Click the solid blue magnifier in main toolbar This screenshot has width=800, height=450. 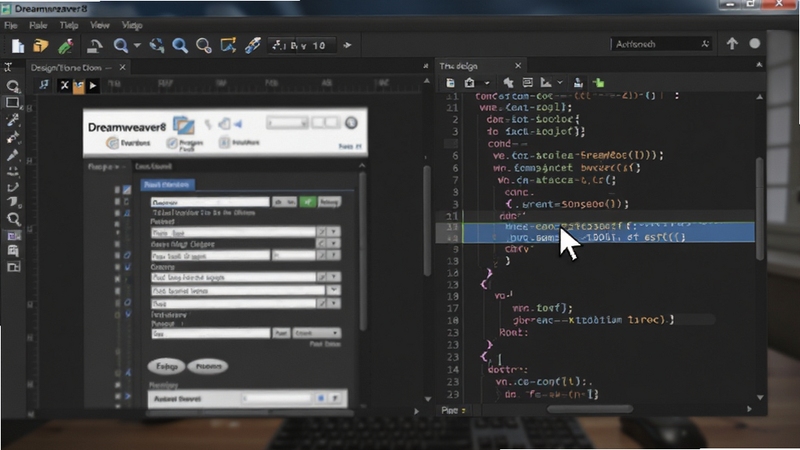(180, 46)
